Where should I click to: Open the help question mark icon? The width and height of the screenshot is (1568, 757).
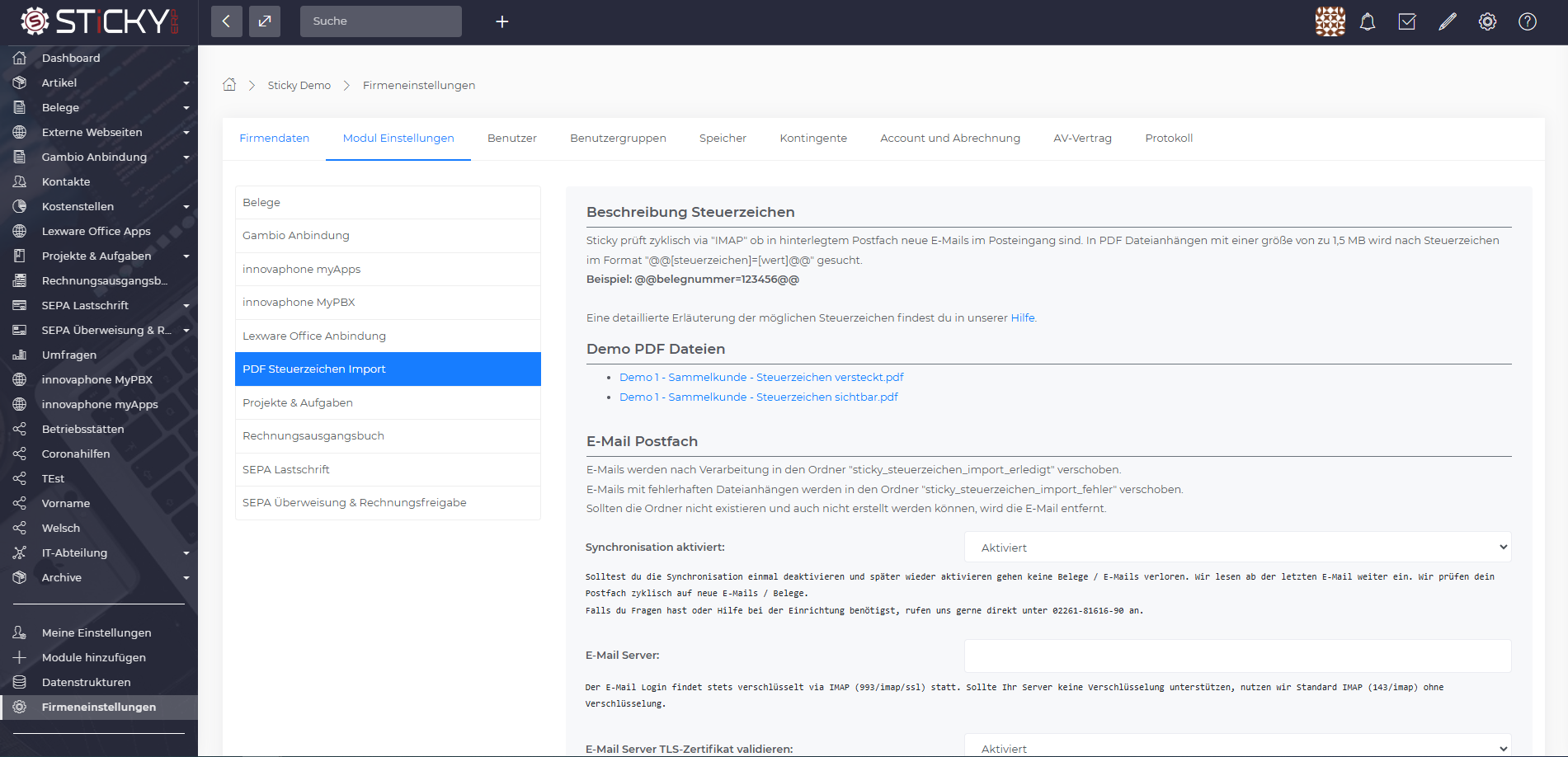point(1528,21)
